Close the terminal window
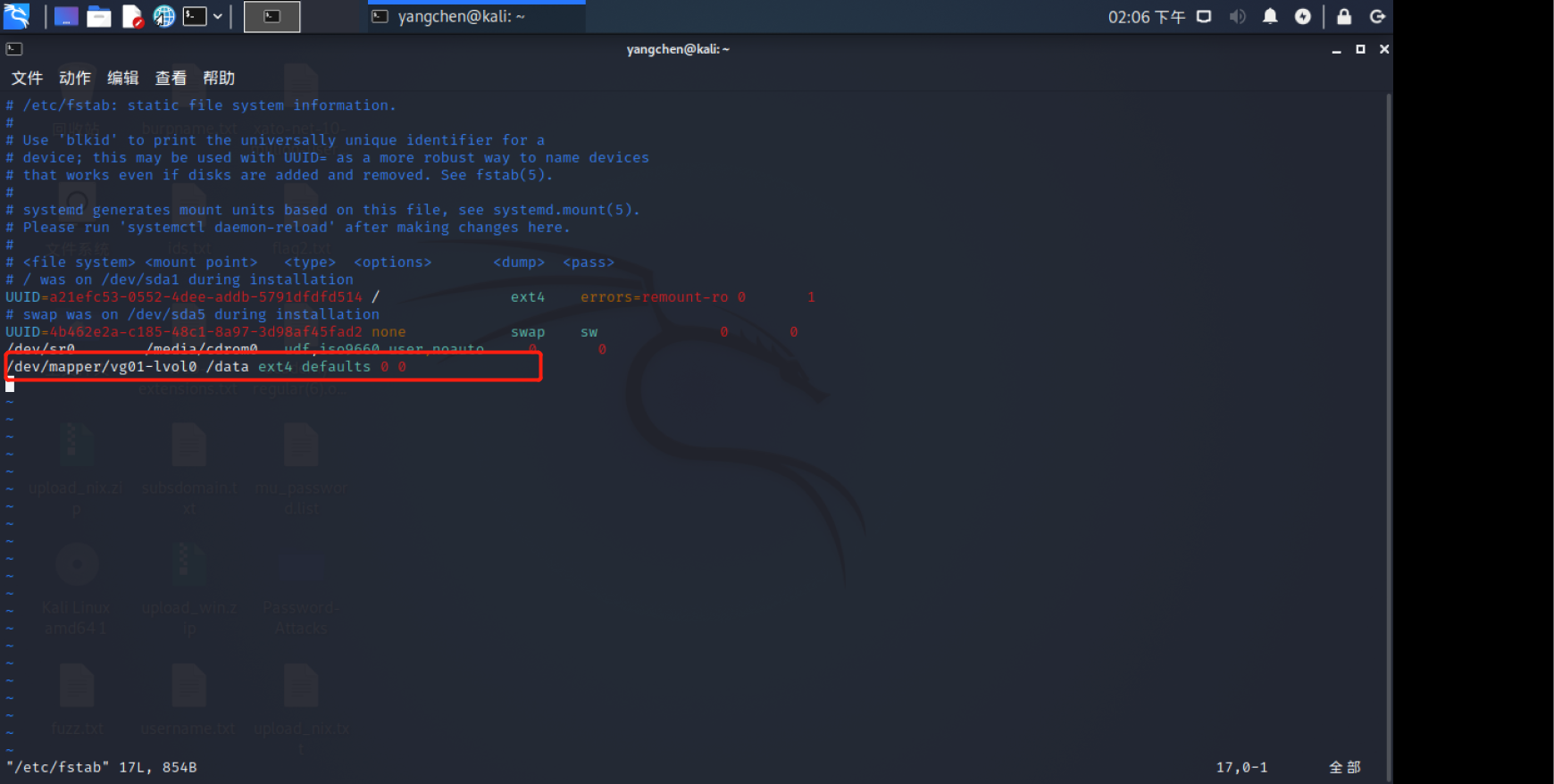Screen dimensions: 1554x784 click(1384, 49)
